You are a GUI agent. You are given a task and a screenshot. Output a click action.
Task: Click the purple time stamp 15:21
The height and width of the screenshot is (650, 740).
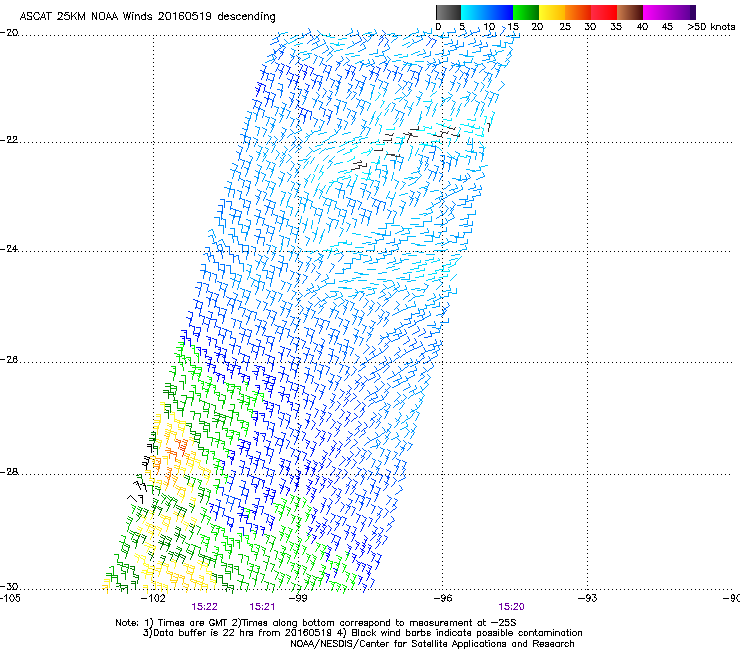click(x=262, y=607)
